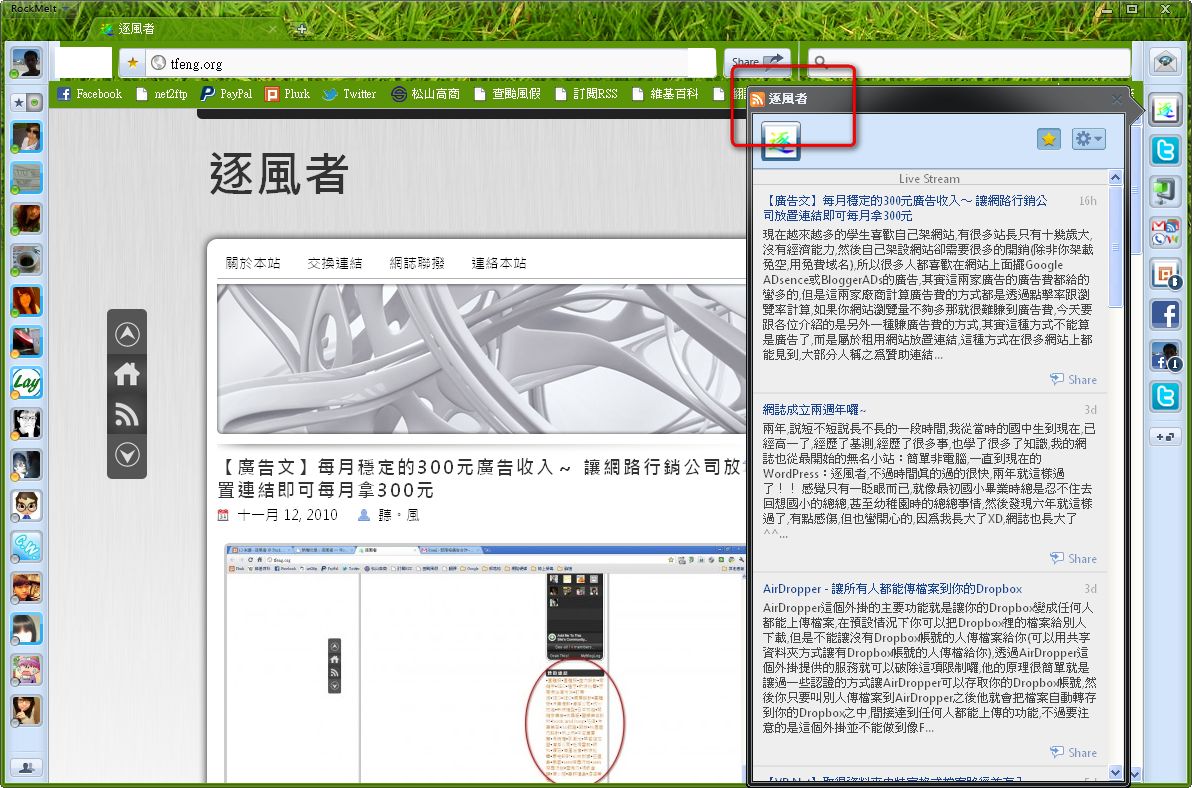Open the Facebook bookmark

tap(90, 93)
